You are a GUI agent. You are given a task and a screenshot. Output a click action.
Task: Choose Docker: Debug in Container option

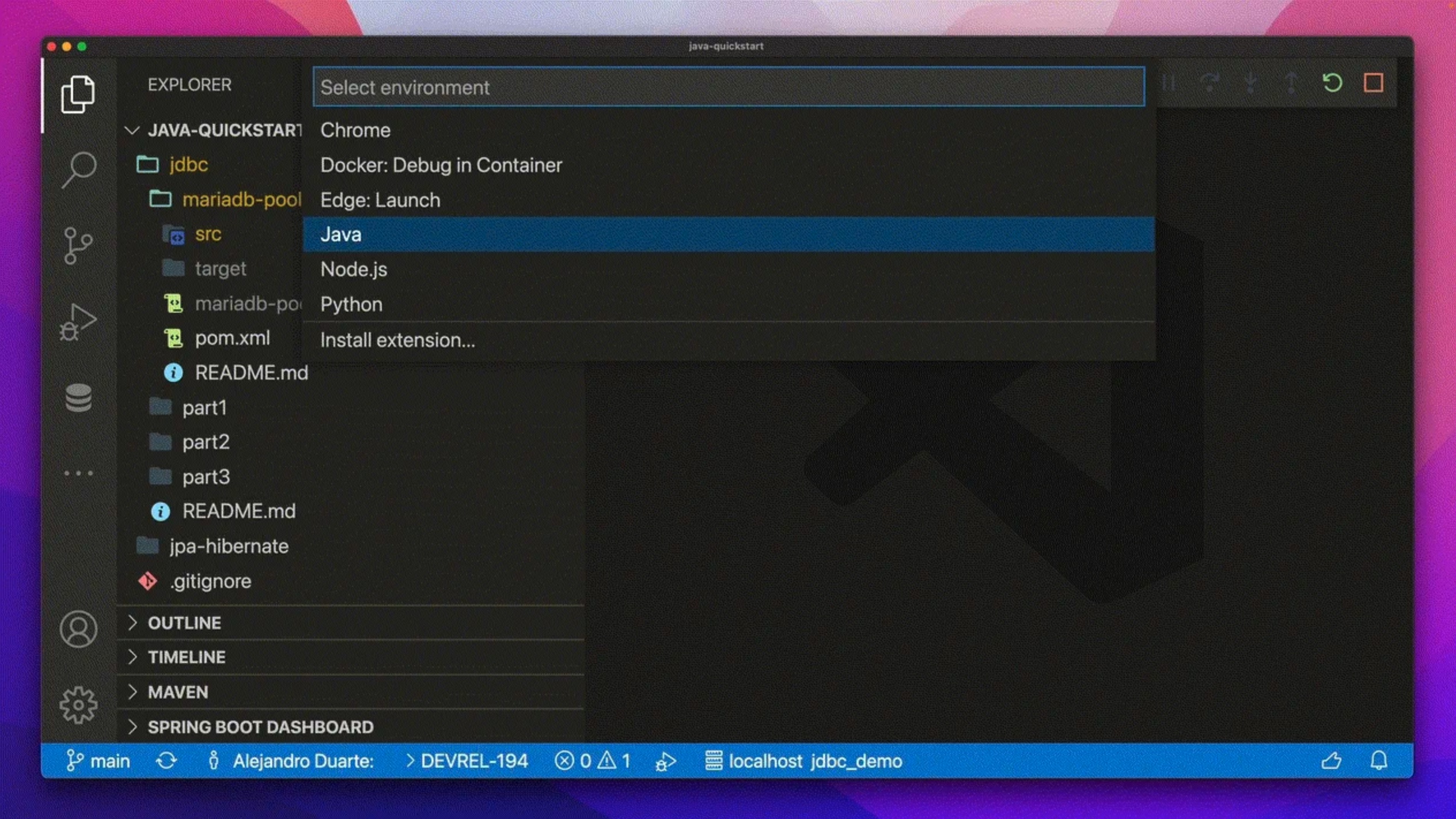click(x=441, y=165)
